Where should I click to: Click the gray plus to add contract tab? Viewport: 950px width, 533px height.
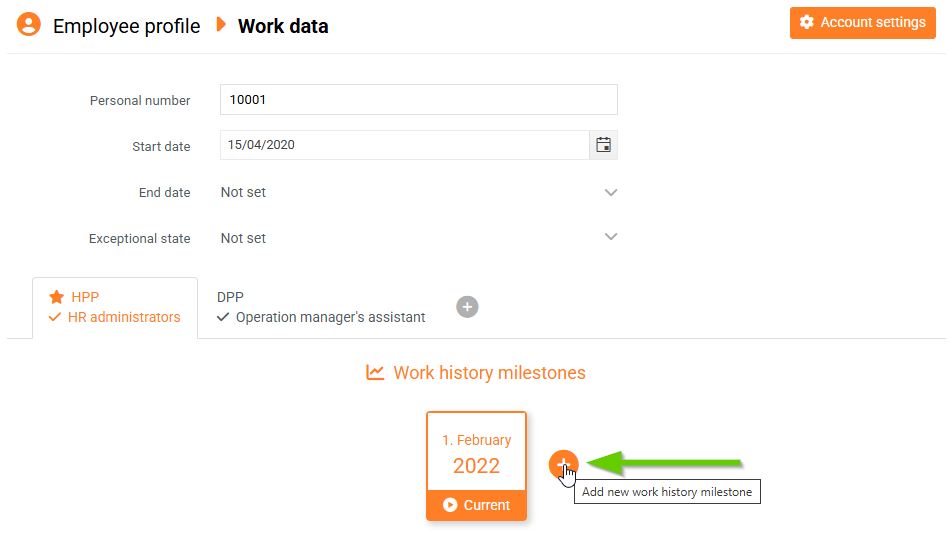pyautogui.click(x=467, y=307)
